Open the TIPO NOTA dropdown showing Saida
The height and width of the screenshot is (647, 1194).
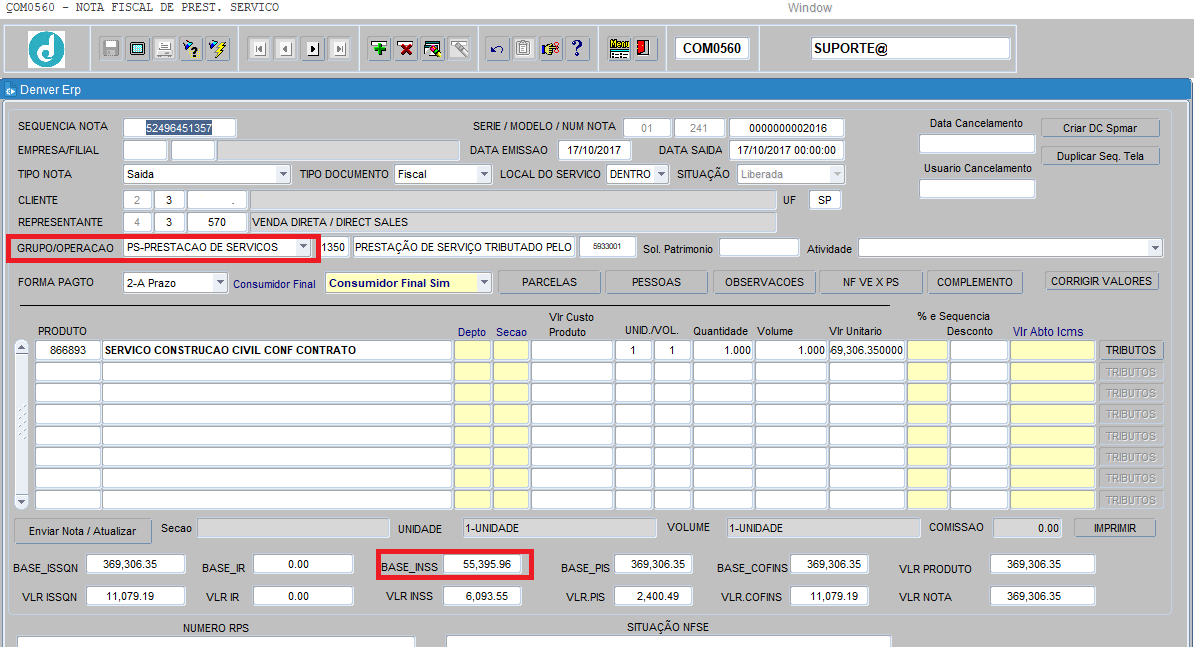pos(283,174)
